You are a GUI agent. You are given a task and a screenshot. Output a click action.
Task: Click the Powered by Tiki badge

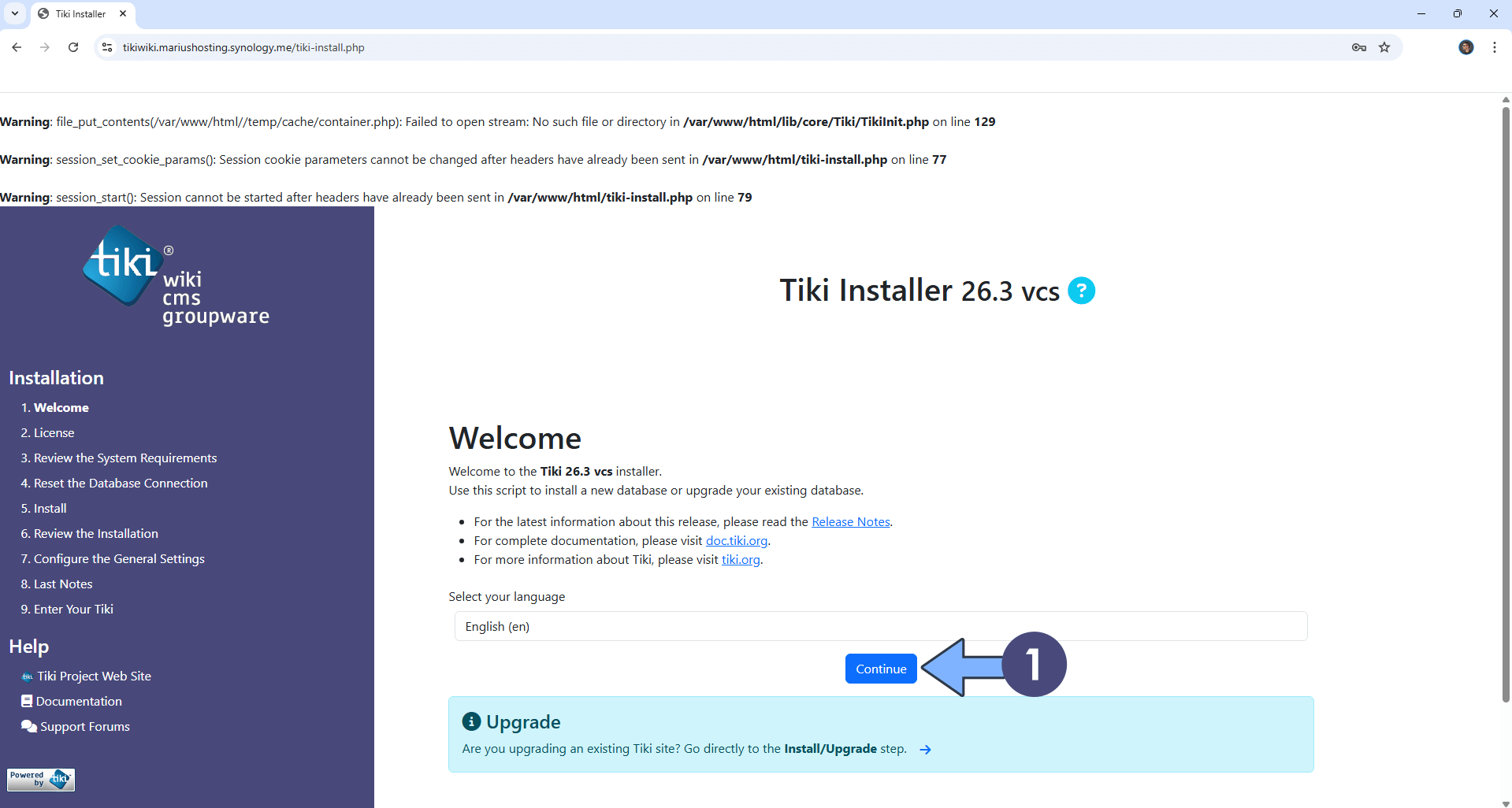pyautogui.click(x=40, y=779)
